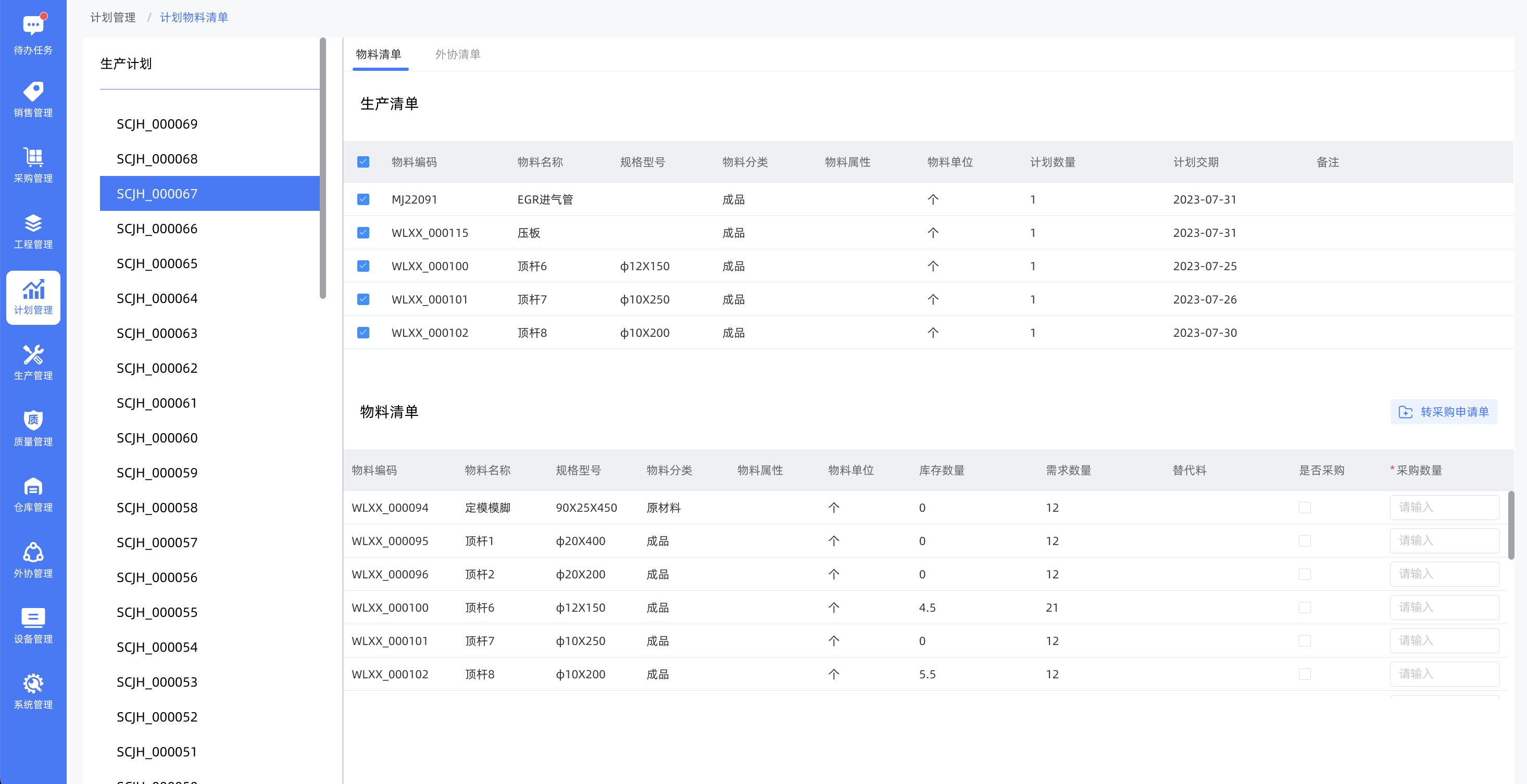
Task: Uncheck 生产清单 顶杆8 row checkbox
Action: tap(364, 333)
